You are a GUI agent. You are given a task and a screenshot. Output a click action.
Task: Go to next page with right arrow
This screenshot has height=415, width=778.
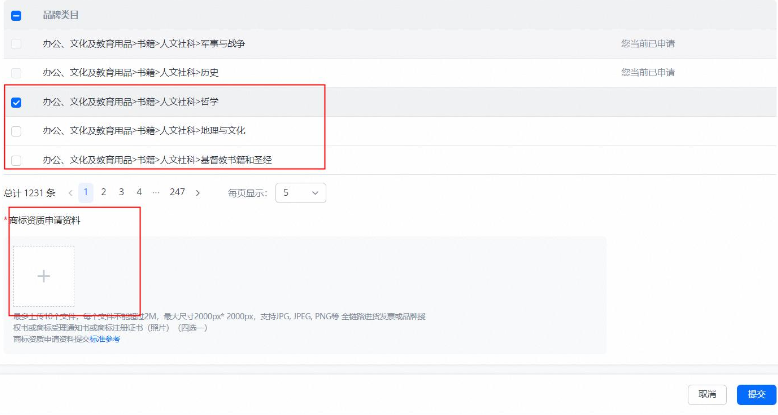click(x=198, y=192)
